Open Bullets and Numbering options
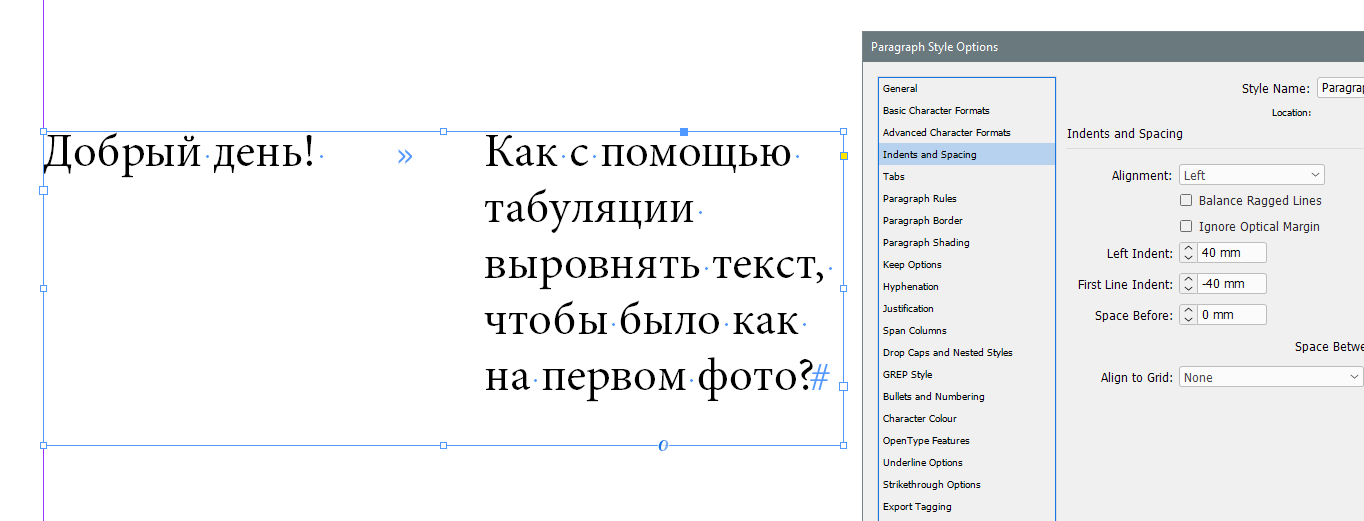Image resolution: width=1364 pixels, height=521 pixels. coord(933,397)
